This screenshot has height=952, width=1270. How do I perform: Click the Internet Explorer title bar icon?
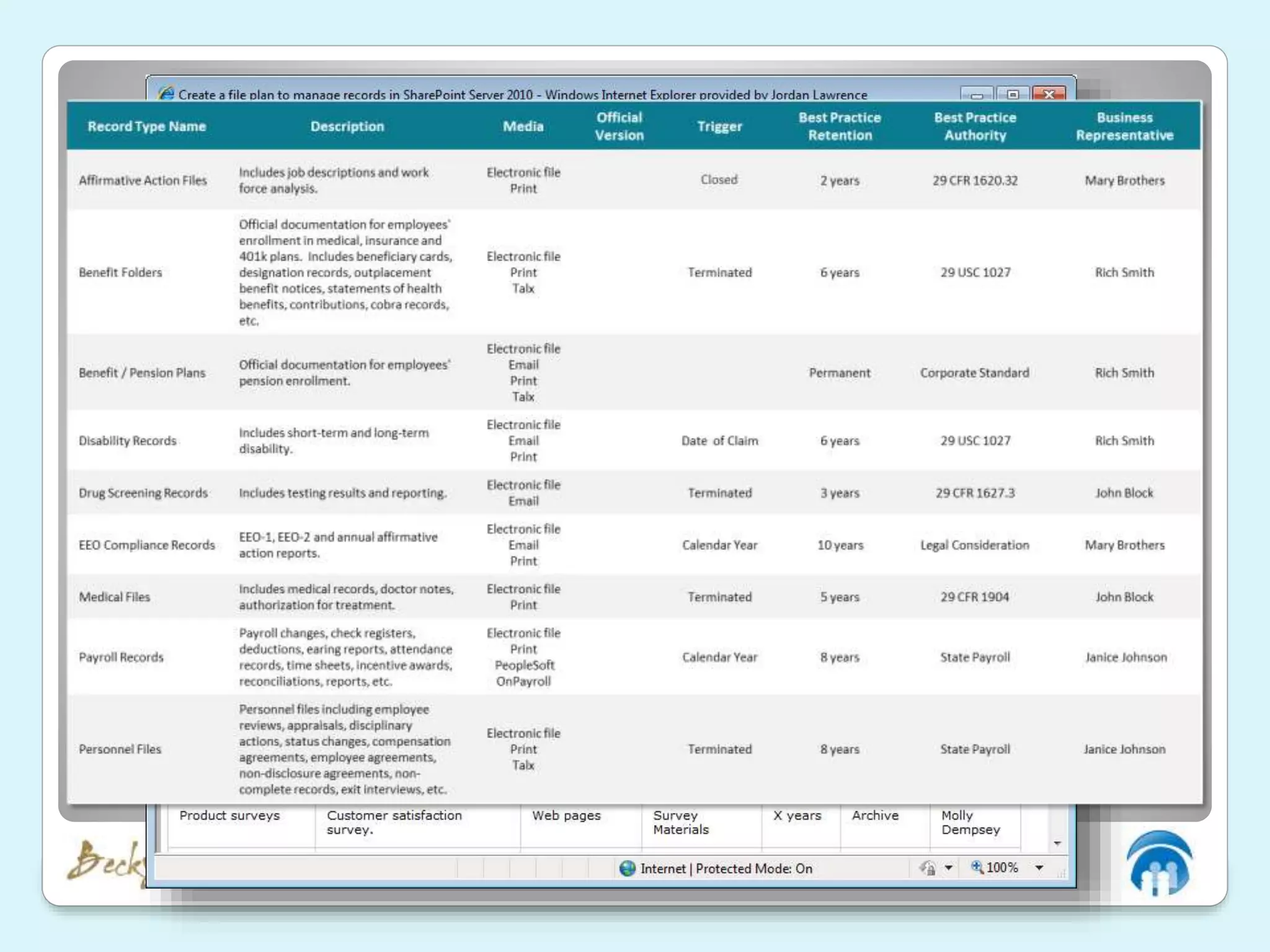coord(166,94)
